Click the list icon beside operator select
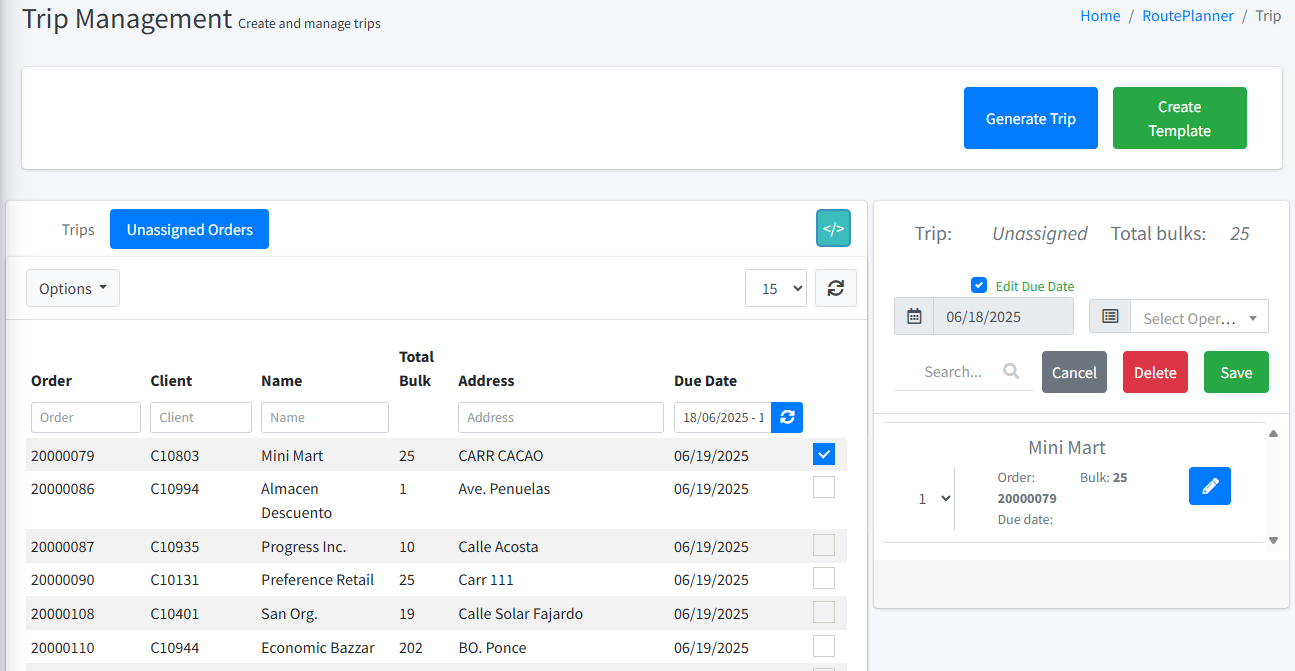The image size is (1295, 671). point(1110,316)
